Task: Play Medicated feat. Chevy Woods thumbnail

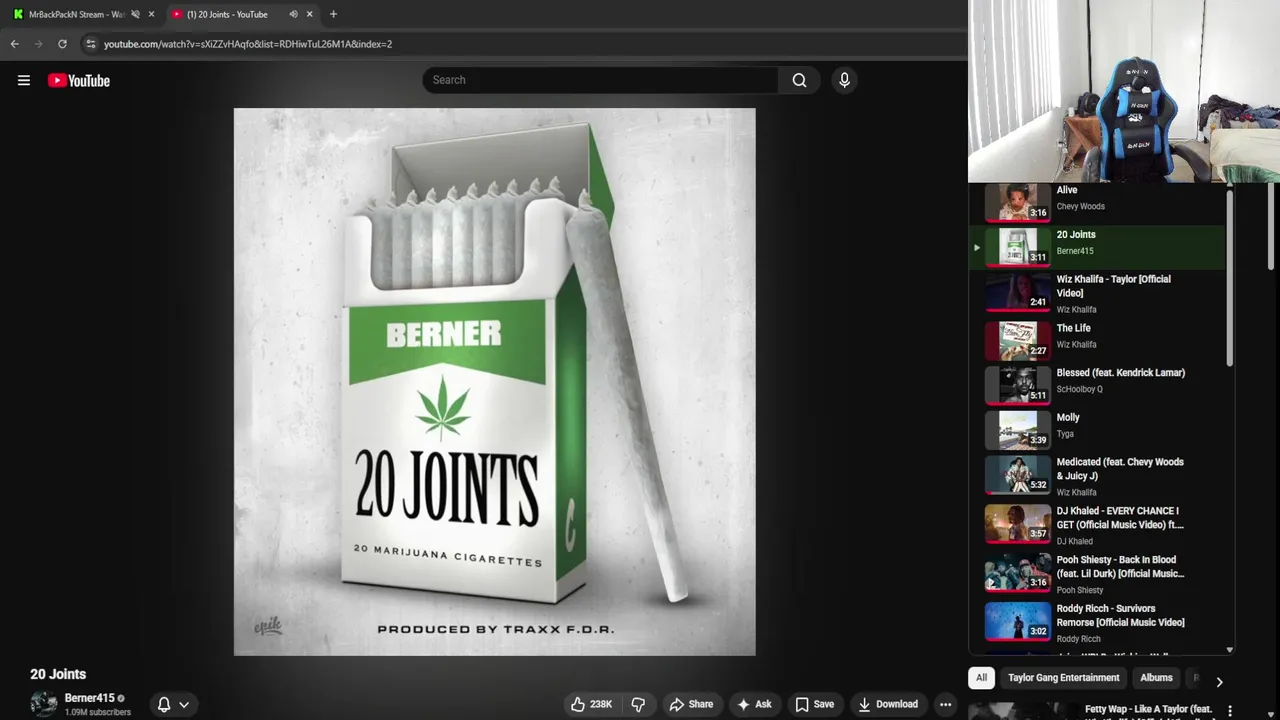Action: tap(1018, 475)
